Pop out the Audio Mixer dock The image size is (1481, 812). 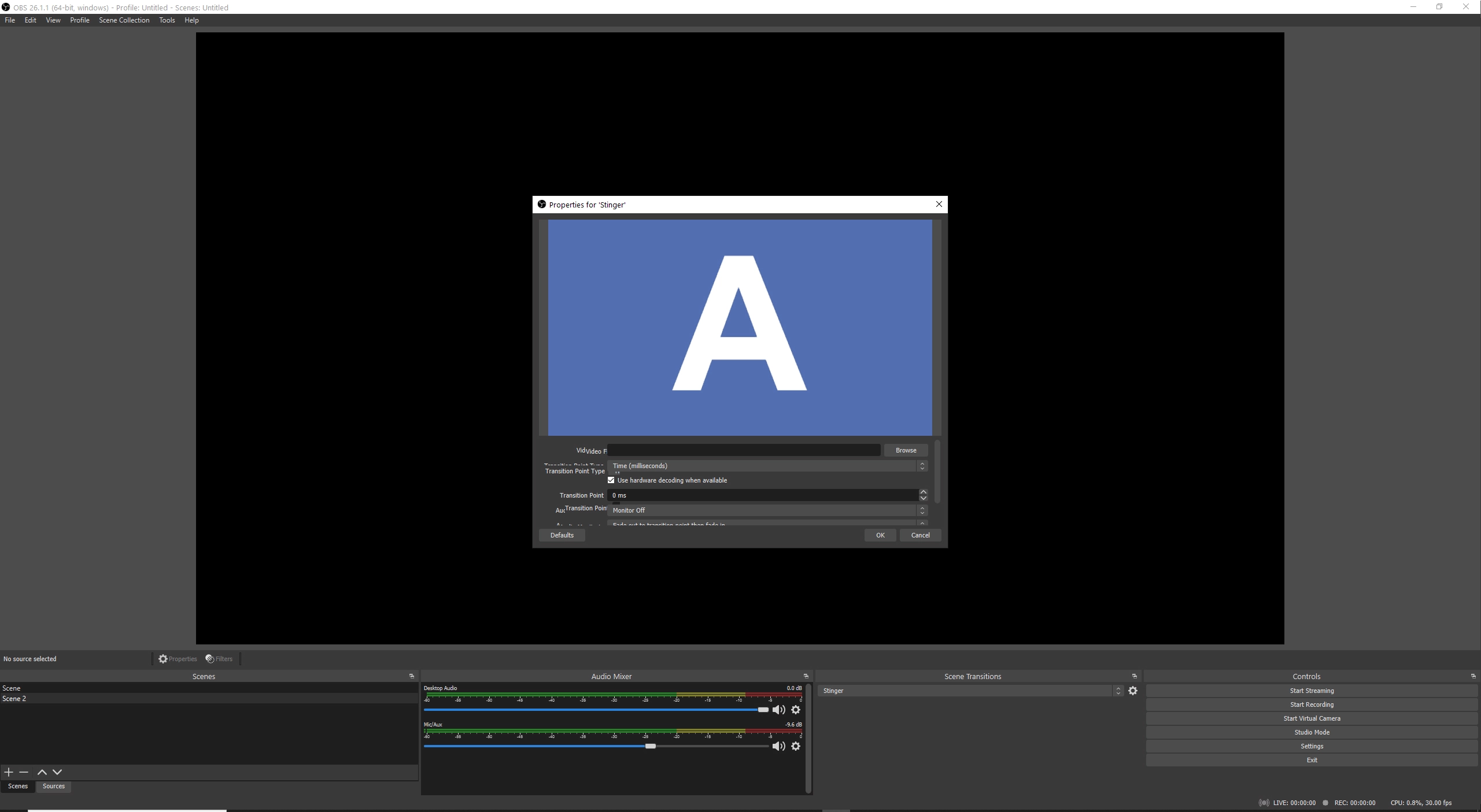point(806,676)
